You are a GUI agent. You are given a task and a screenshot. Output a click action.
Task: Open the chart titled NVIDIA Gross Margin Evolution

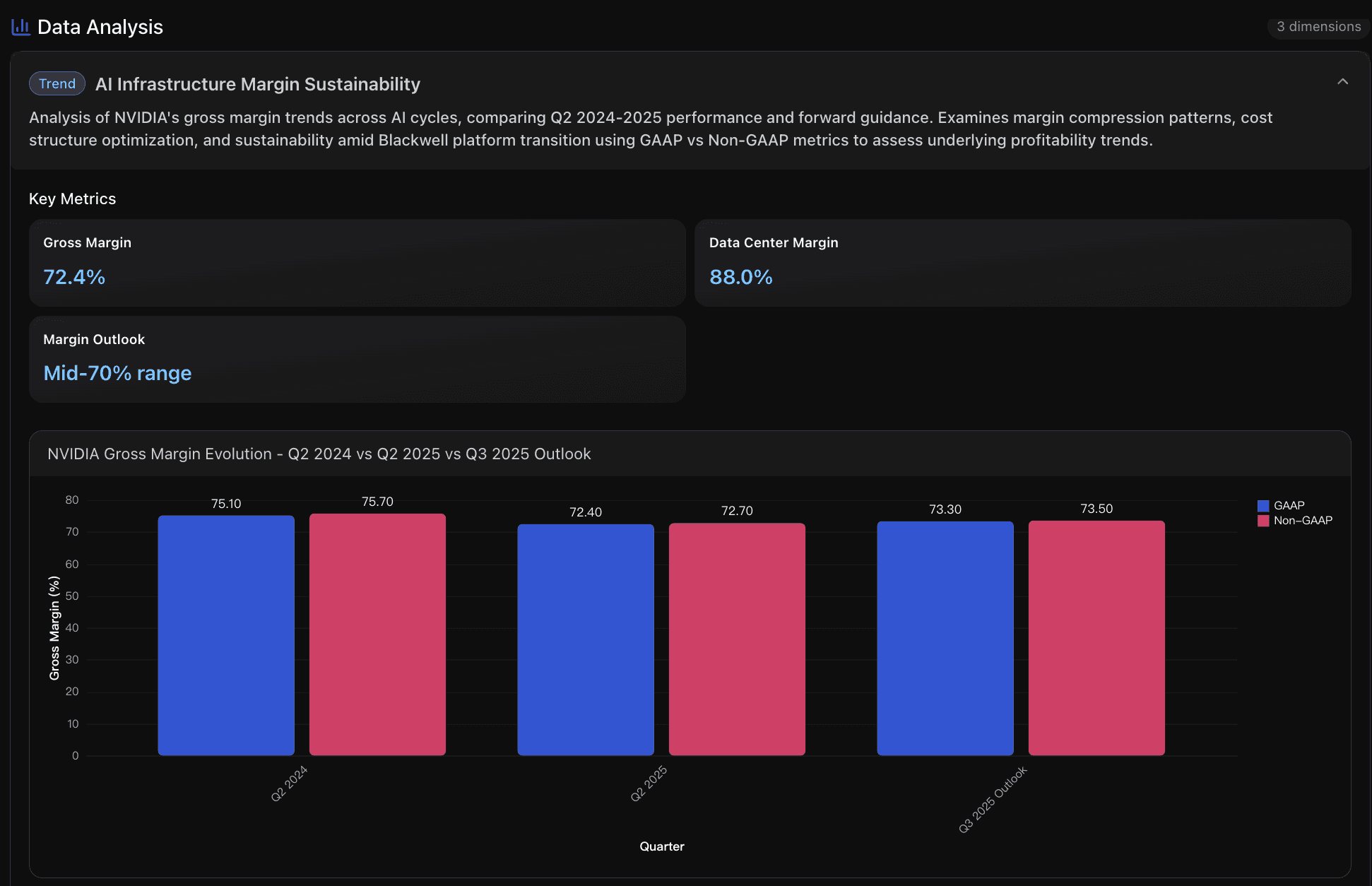pyautogui.click(x=319, y=454)
